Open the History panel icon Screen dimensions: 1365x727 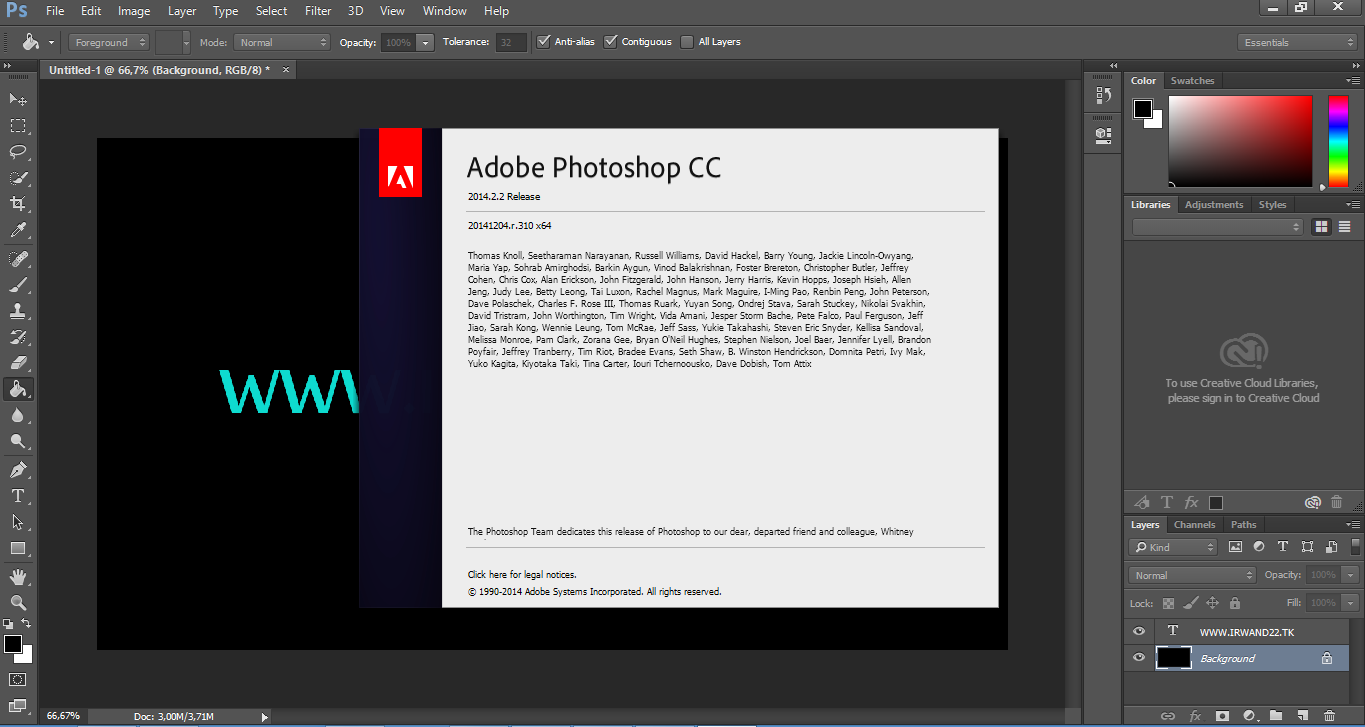[1103, 95]
